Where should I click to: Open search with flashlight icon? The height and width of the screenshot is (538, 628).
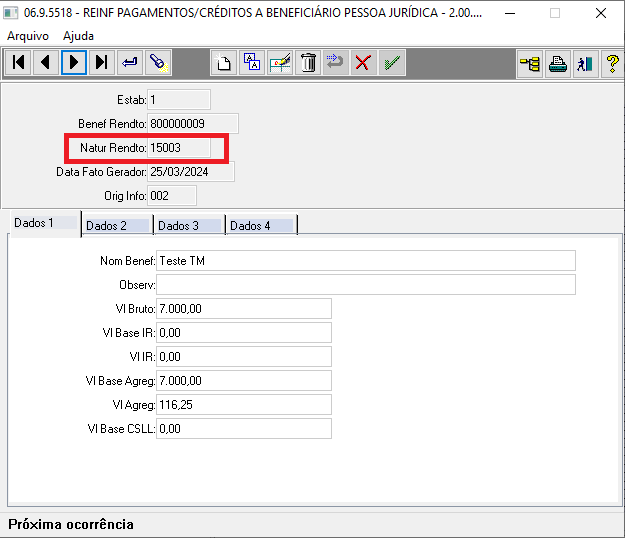pos(158,62)
